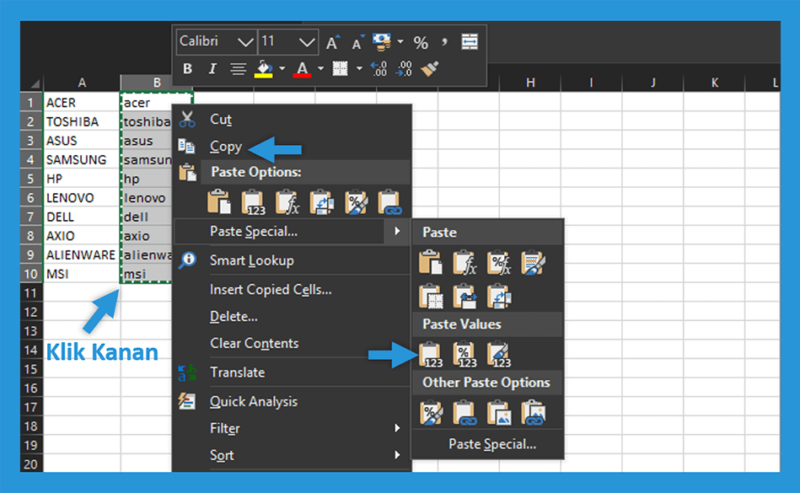Viewport: 800px width, 493px height.
Task: Click the Decrease Decimal icon
Action: click(404, 69)
